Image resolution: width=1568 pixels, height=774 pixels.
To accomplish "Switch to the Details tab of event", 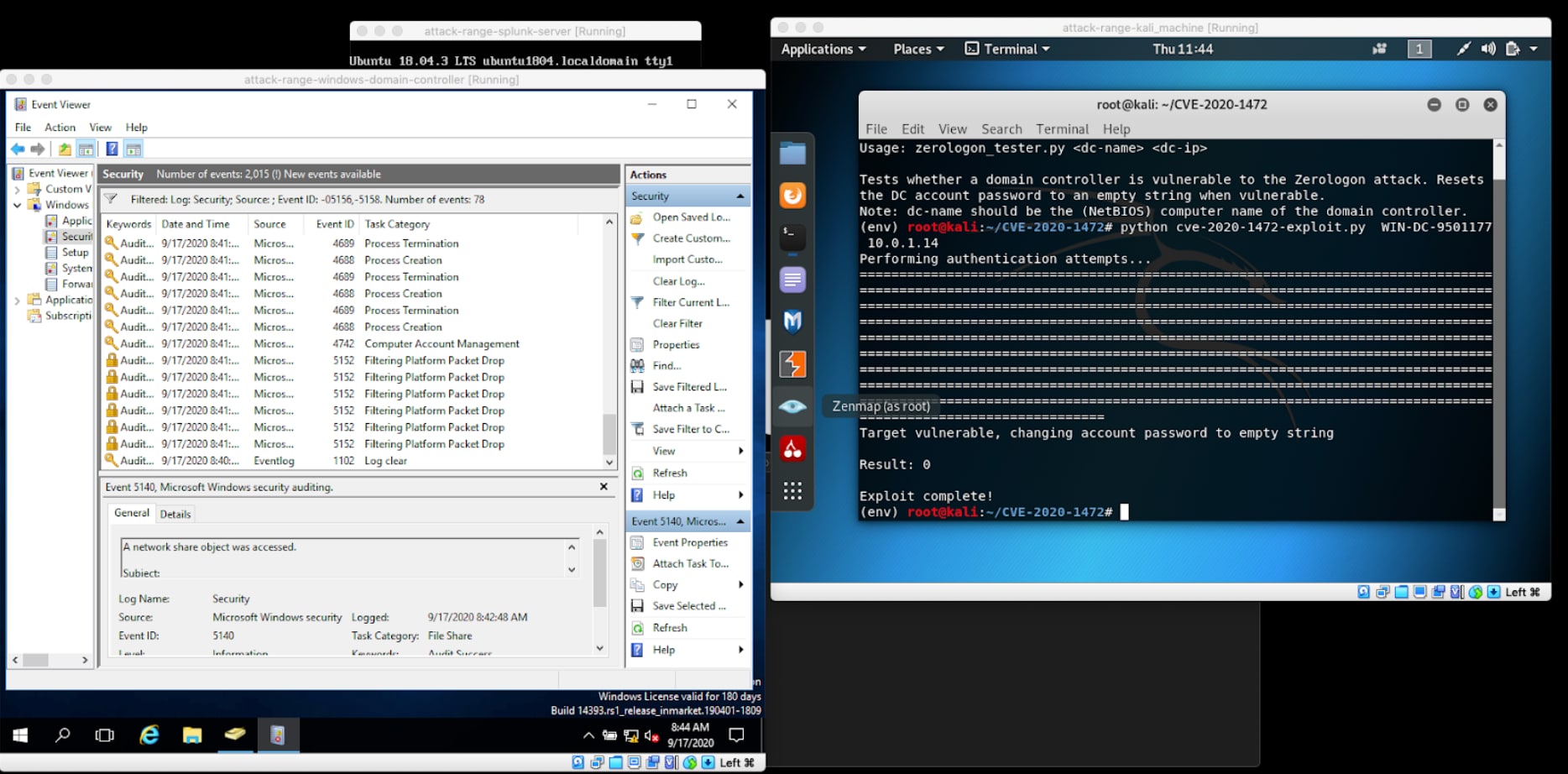I will [x=175, y=515].
